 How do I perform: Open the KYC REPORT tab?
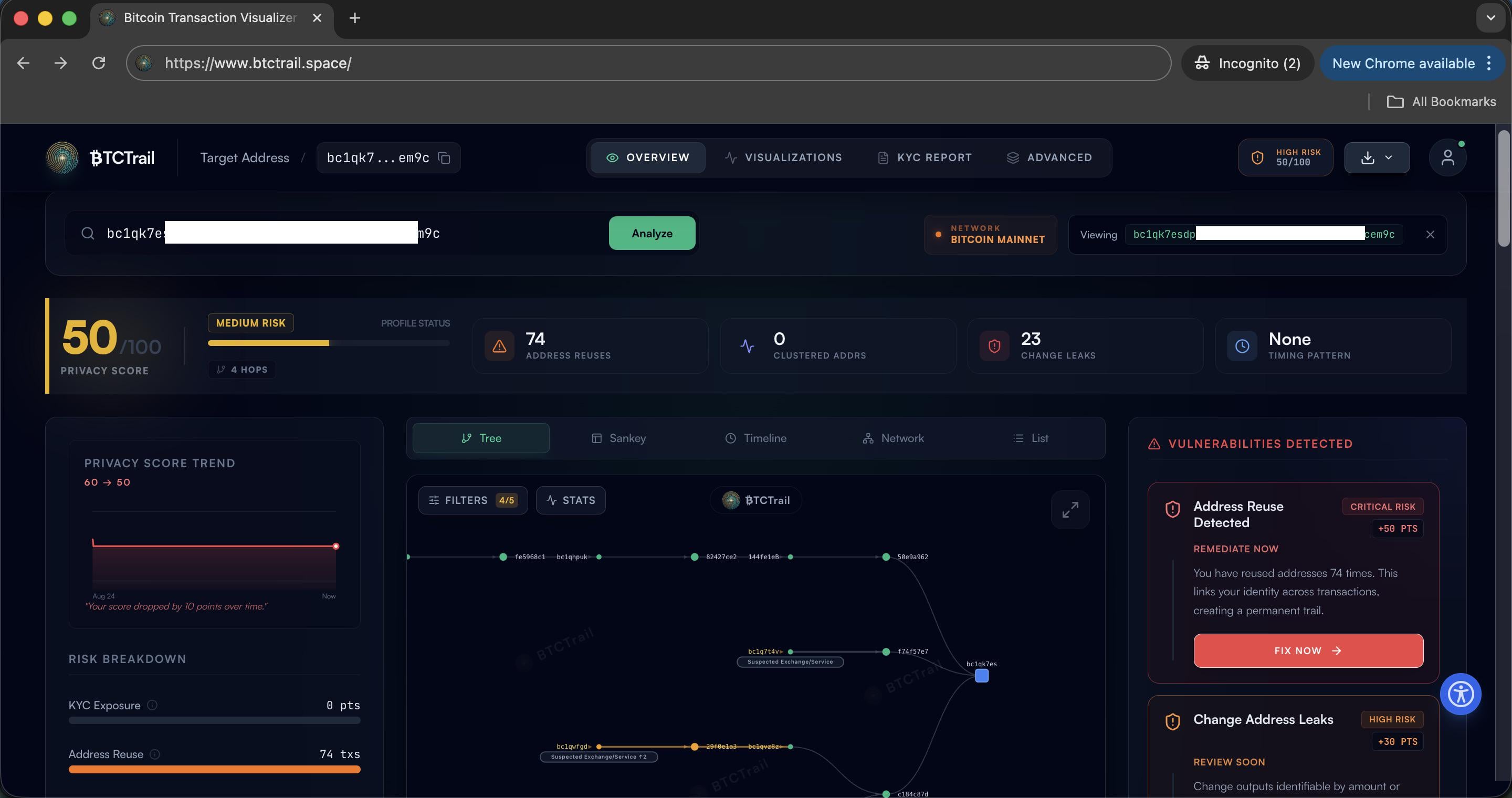[925, 158]
